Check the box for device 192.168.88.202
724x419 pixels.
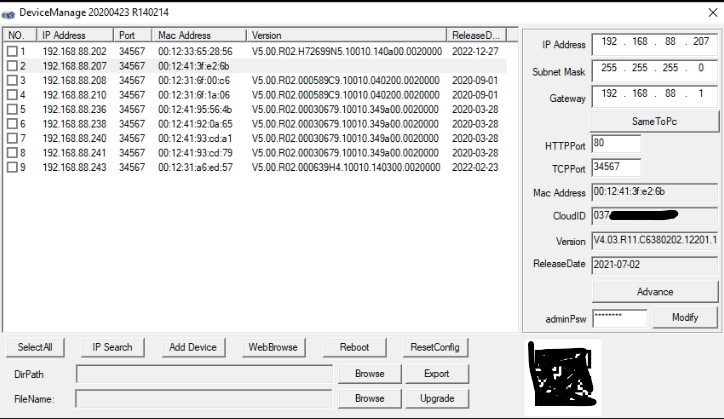click(x=12, y=51)
